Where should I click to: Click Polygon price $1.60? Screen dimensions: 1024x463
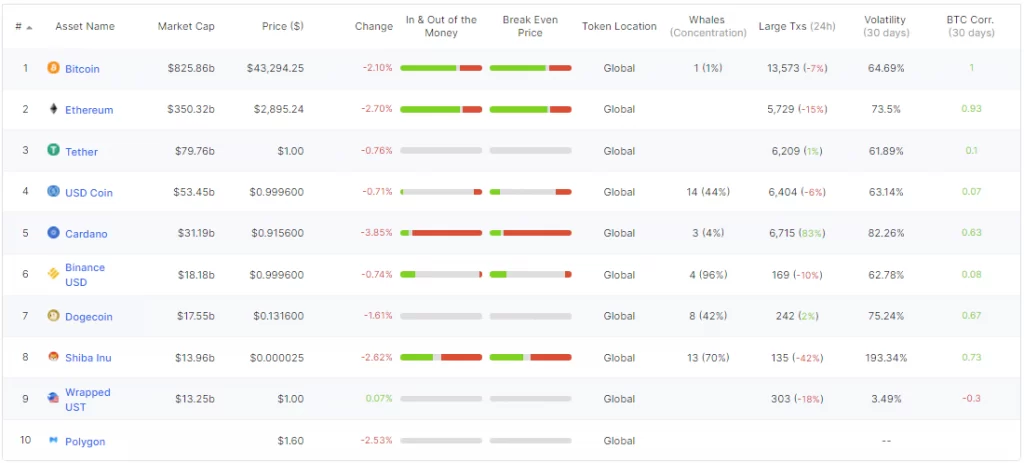click(x=291, y=441)
